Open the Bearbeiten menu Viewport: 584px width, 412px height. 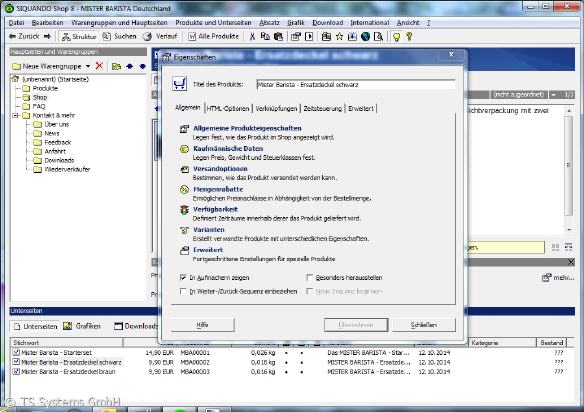tap(47, 23)
